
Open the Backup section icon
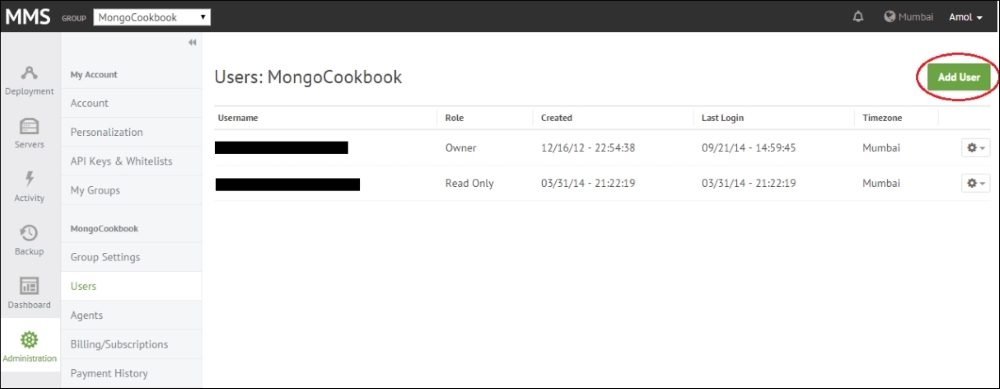click(29, 233)
